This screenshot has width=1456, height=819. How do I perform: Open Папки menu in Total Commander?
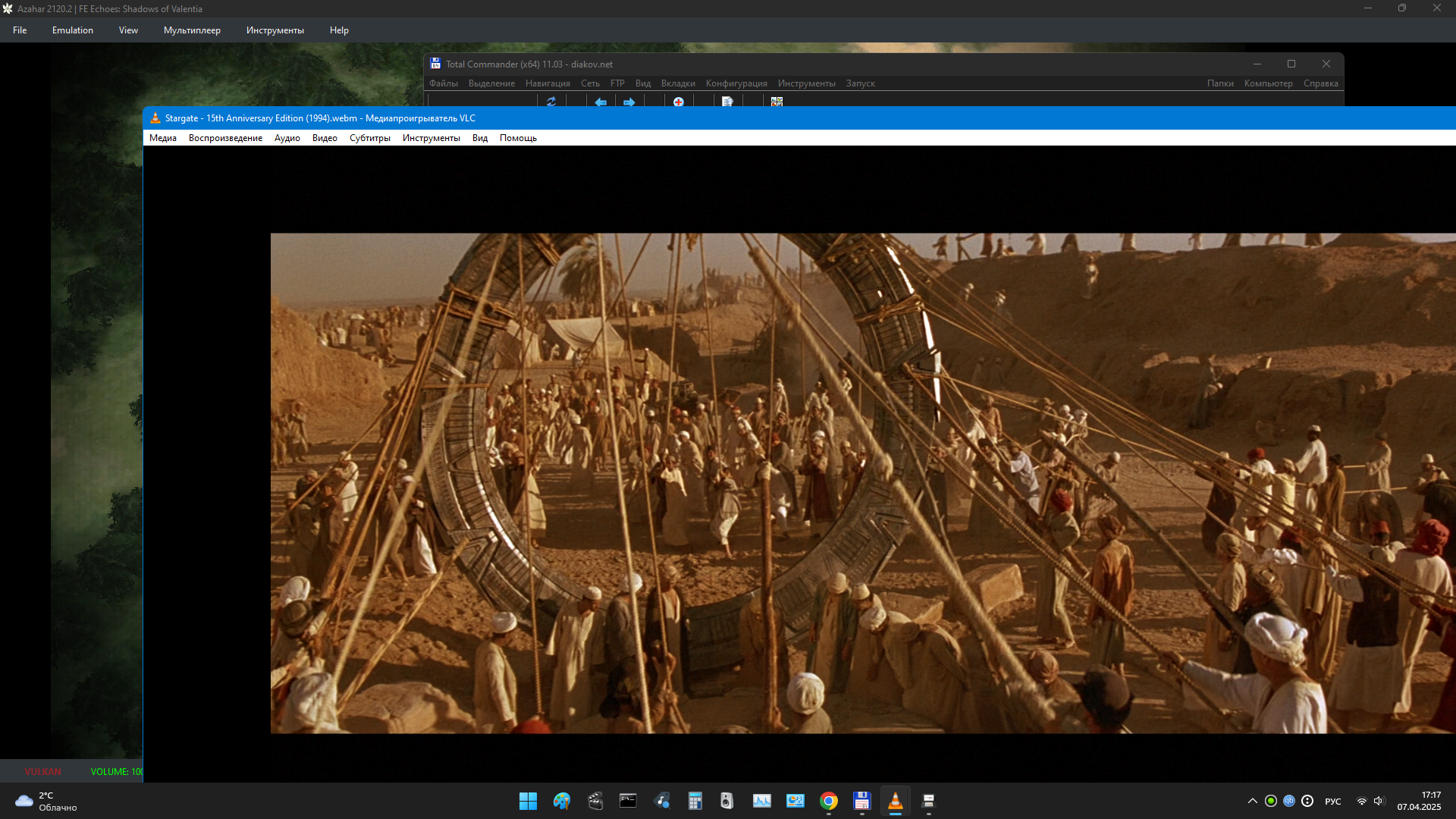tap(1220, 83)
